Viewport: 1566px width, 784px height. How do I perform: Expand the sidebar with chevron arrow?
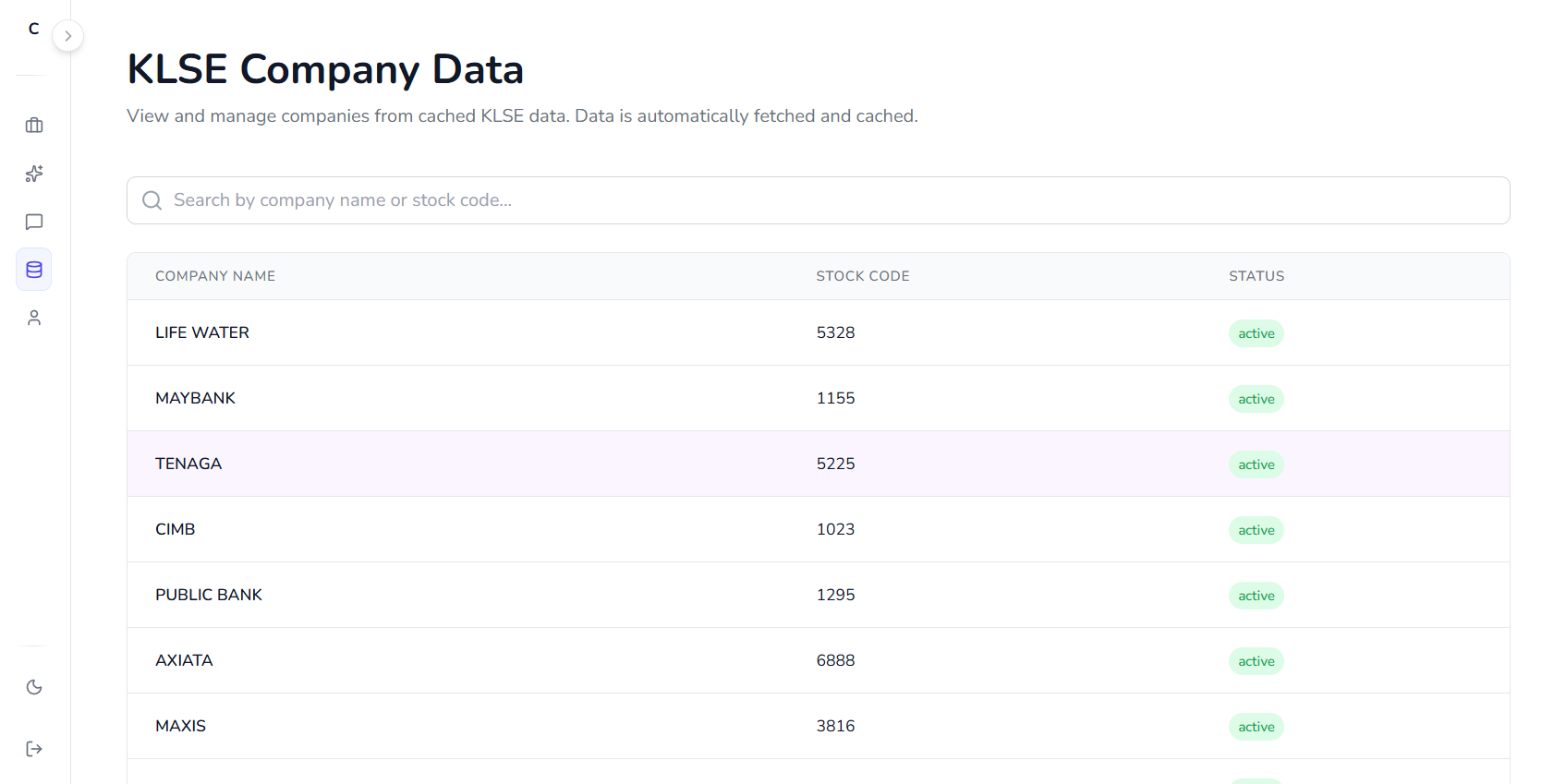point(68,36)
